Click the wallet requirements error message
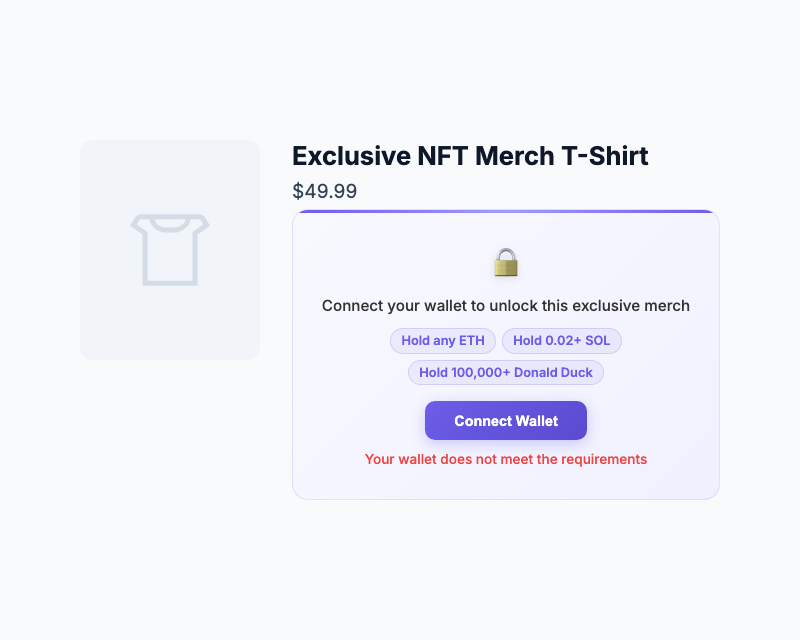 click(x=505, y=459)
